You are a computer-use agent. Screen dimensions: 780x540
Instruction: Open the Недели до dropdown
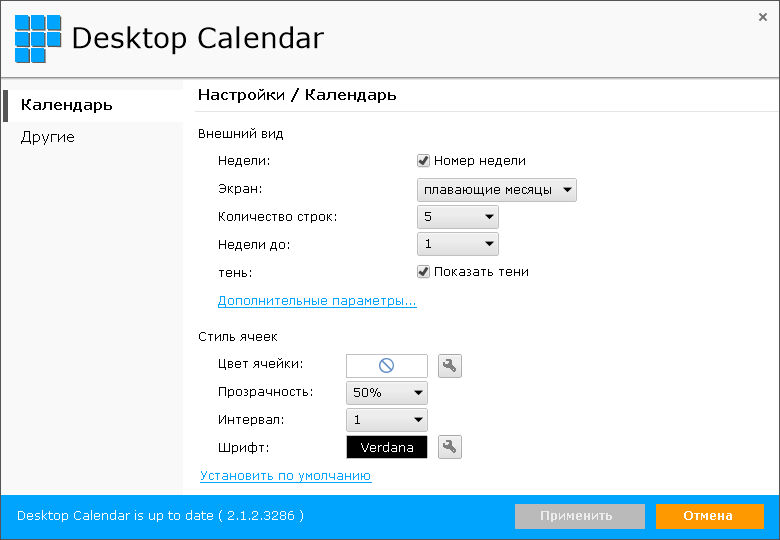click(x=458, y=244)
